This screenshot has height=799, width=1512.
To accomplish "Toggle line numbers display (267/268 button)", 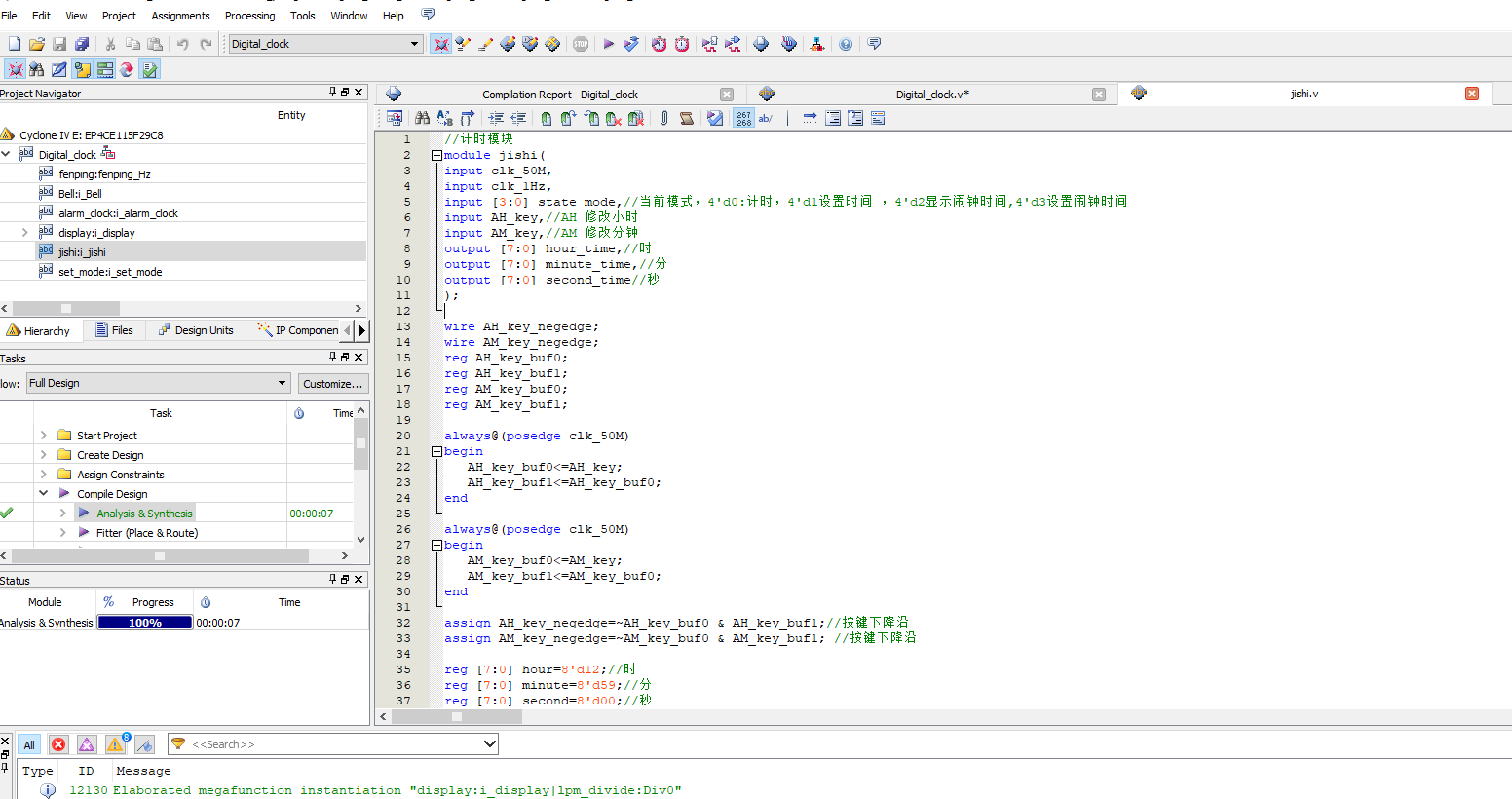I will (x=743, y=118).
